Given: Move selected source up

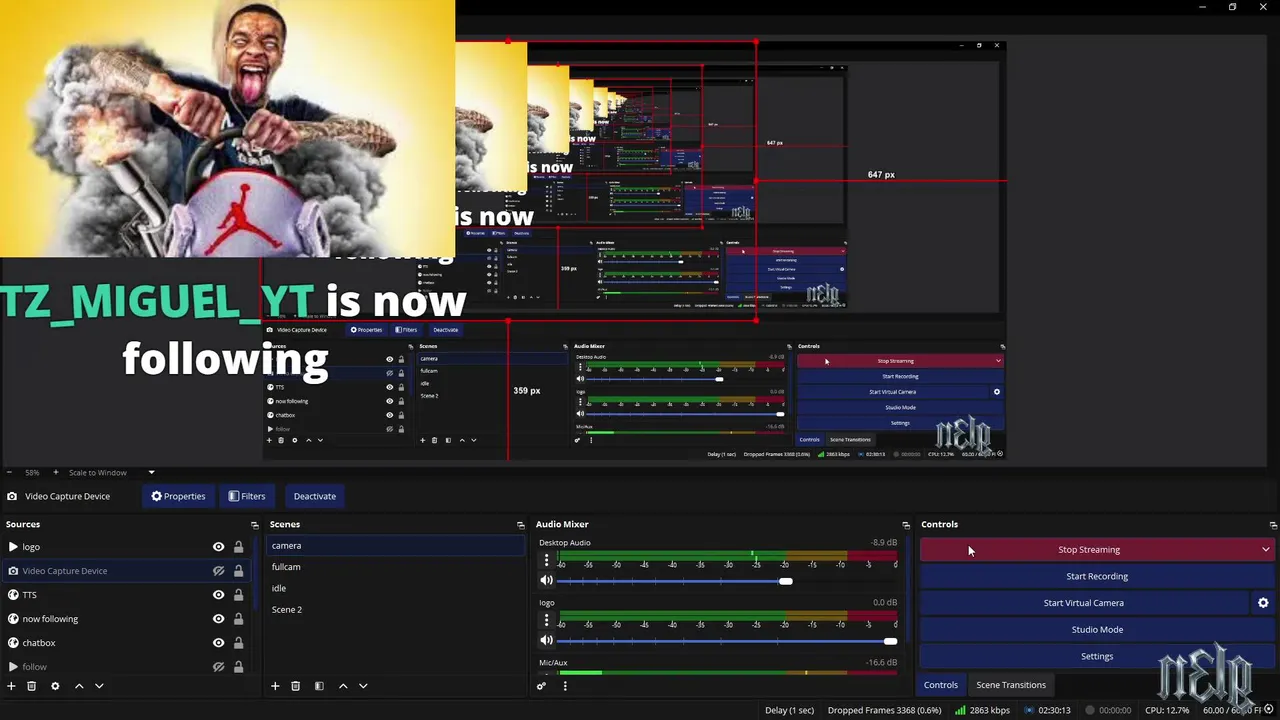Looking at the screenshot, I should point(79,686).
